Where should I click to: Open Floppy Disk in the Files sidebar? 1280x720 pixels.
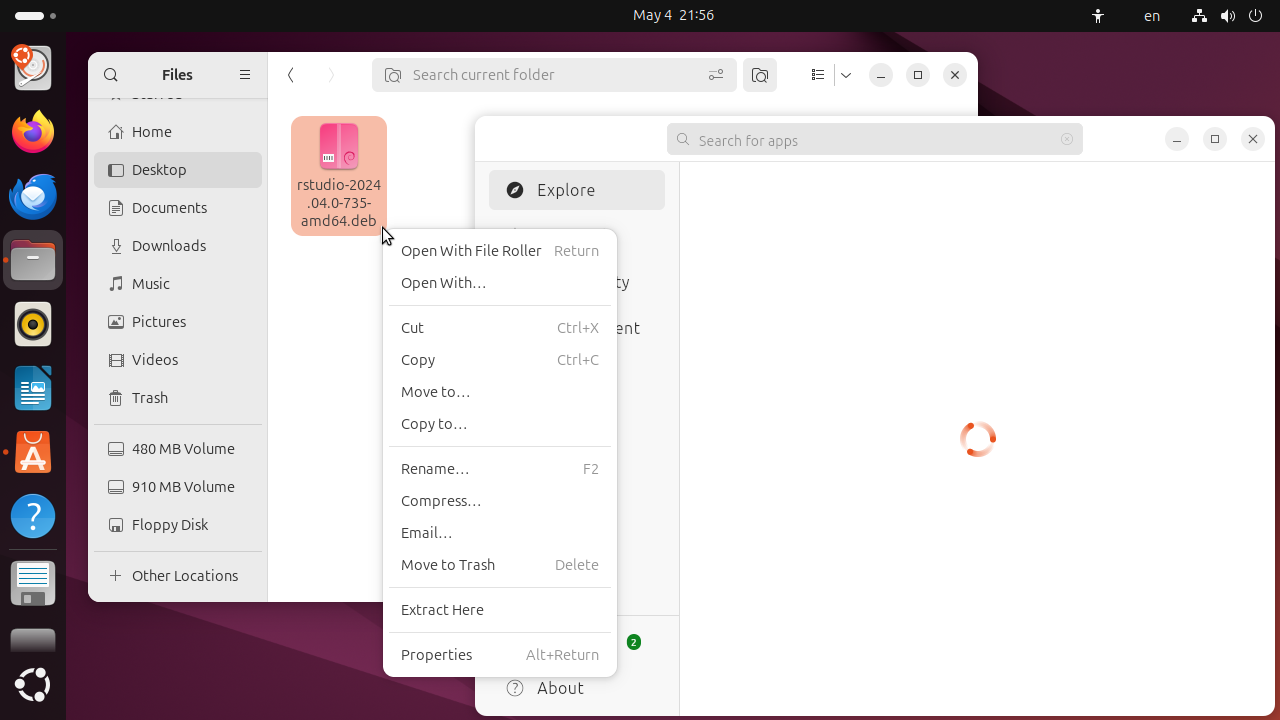[178, 525]
